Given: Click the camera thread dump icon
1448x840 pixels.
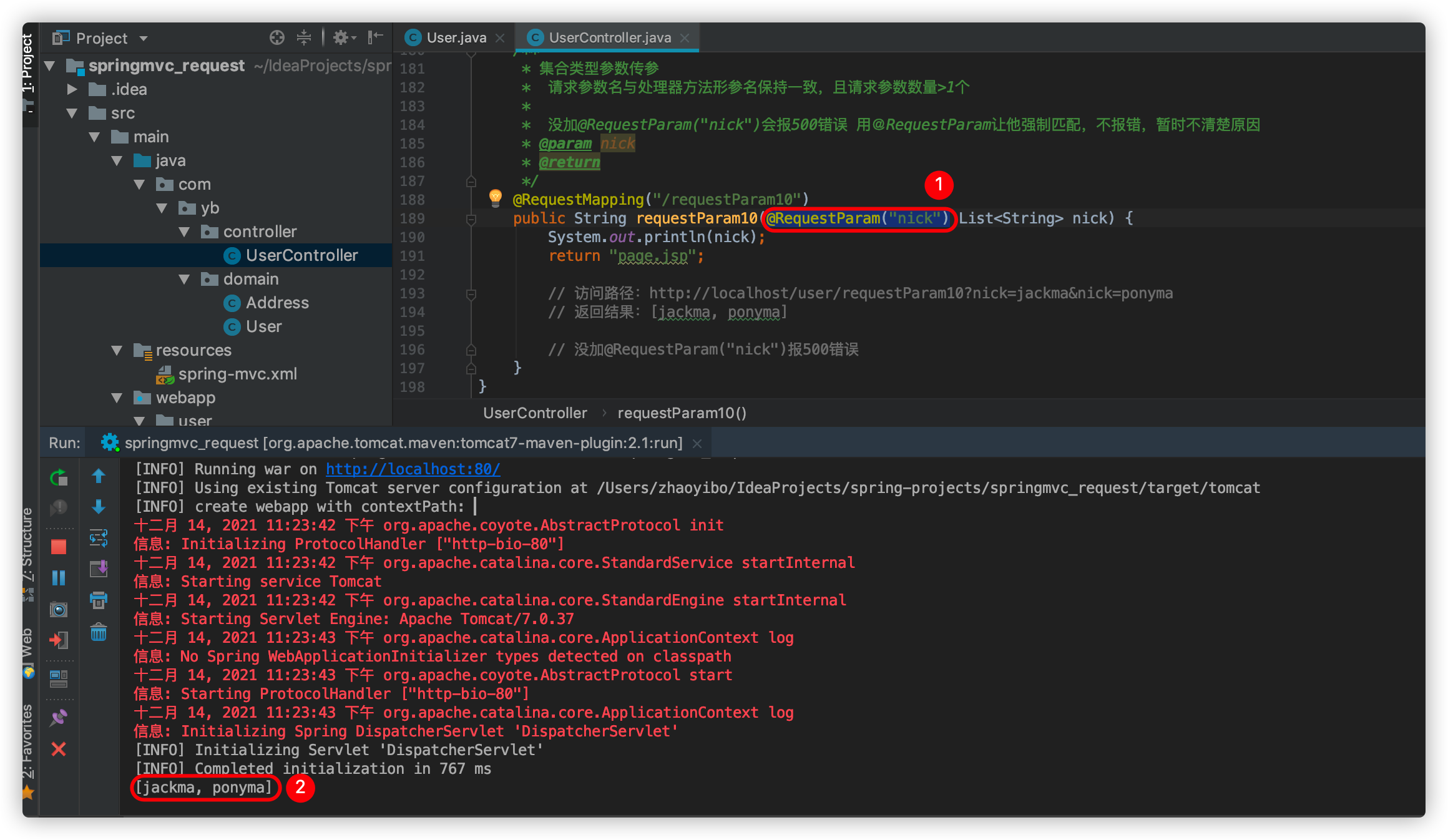Looking at the screenshot, I should [x=59, y=609].
